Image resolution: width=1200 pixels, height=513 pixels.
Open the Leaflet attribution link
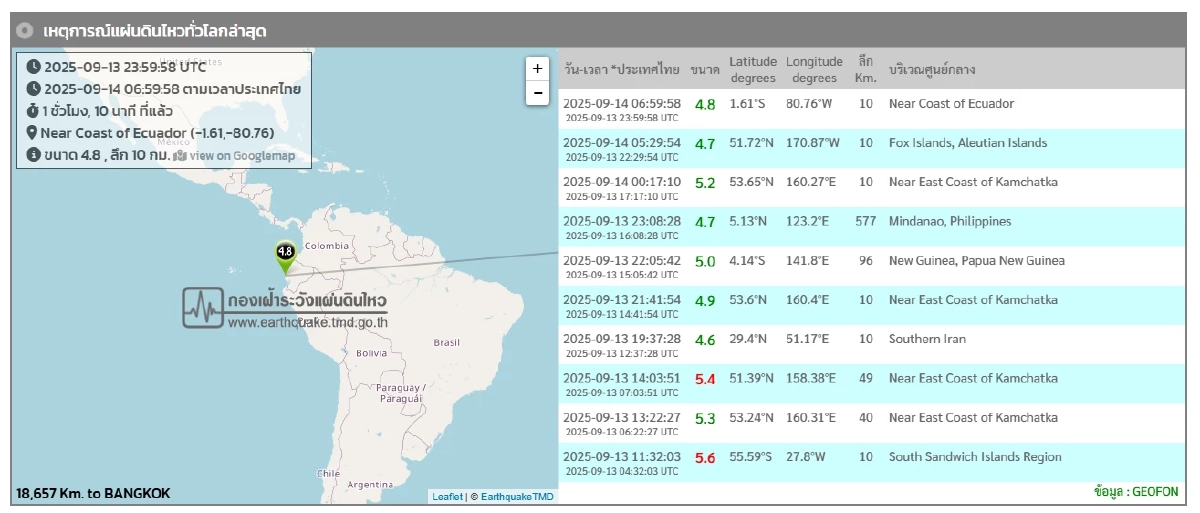[x=447, y=496]
